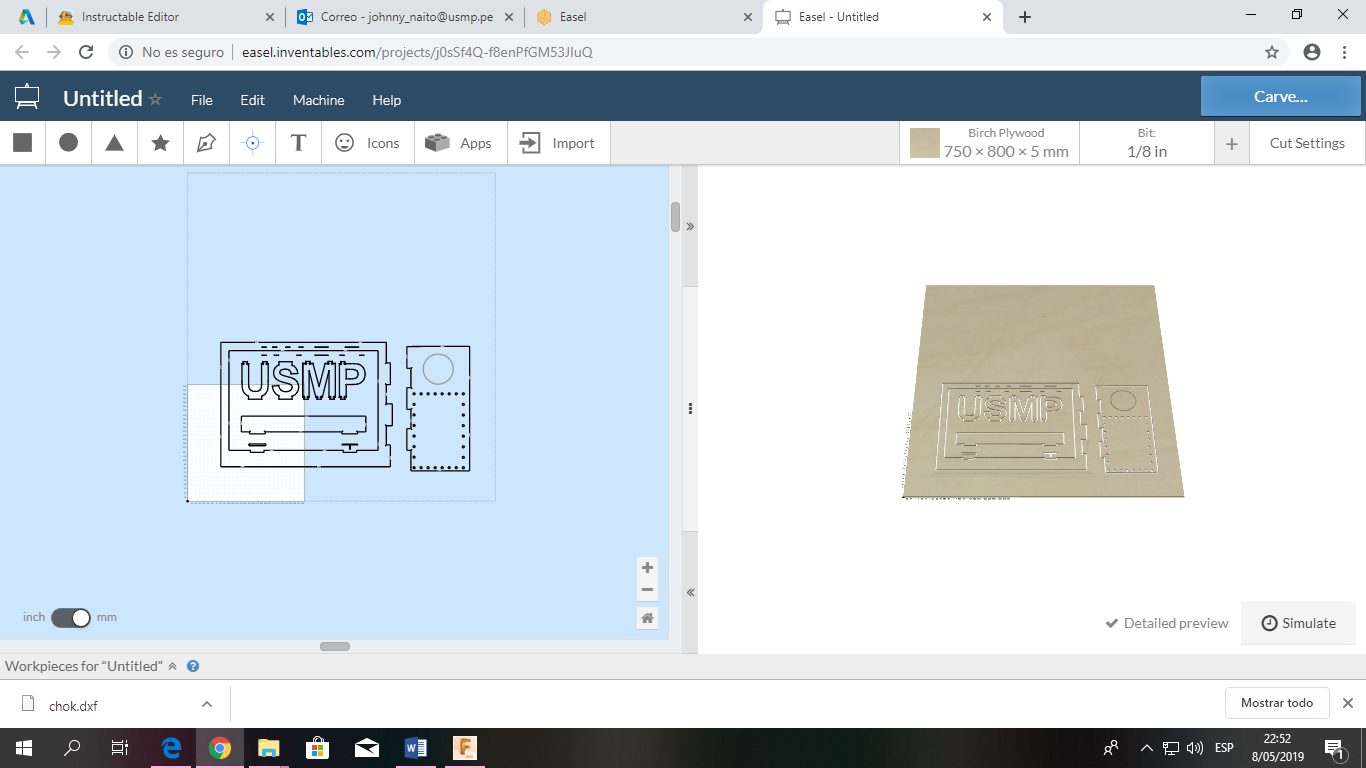Open the File menu
The width and height of the screenshot is (1366, 768).
click(x=202, y=100)
